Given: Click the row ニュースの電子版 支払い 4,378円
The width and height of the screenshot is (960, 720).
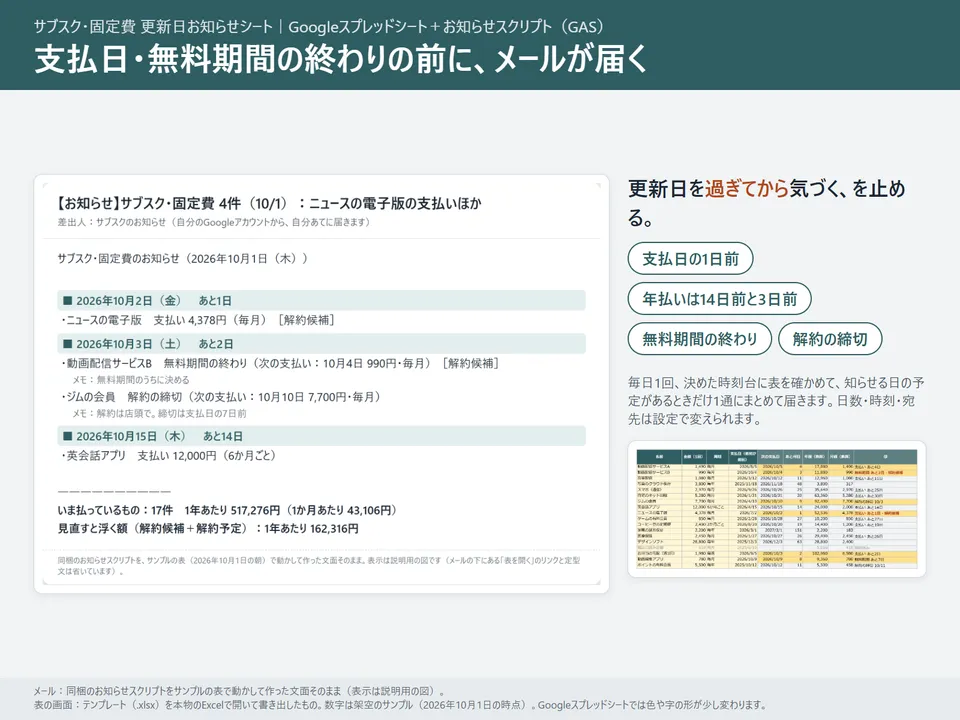Looking at the screenshot, I should coord(197,320).
